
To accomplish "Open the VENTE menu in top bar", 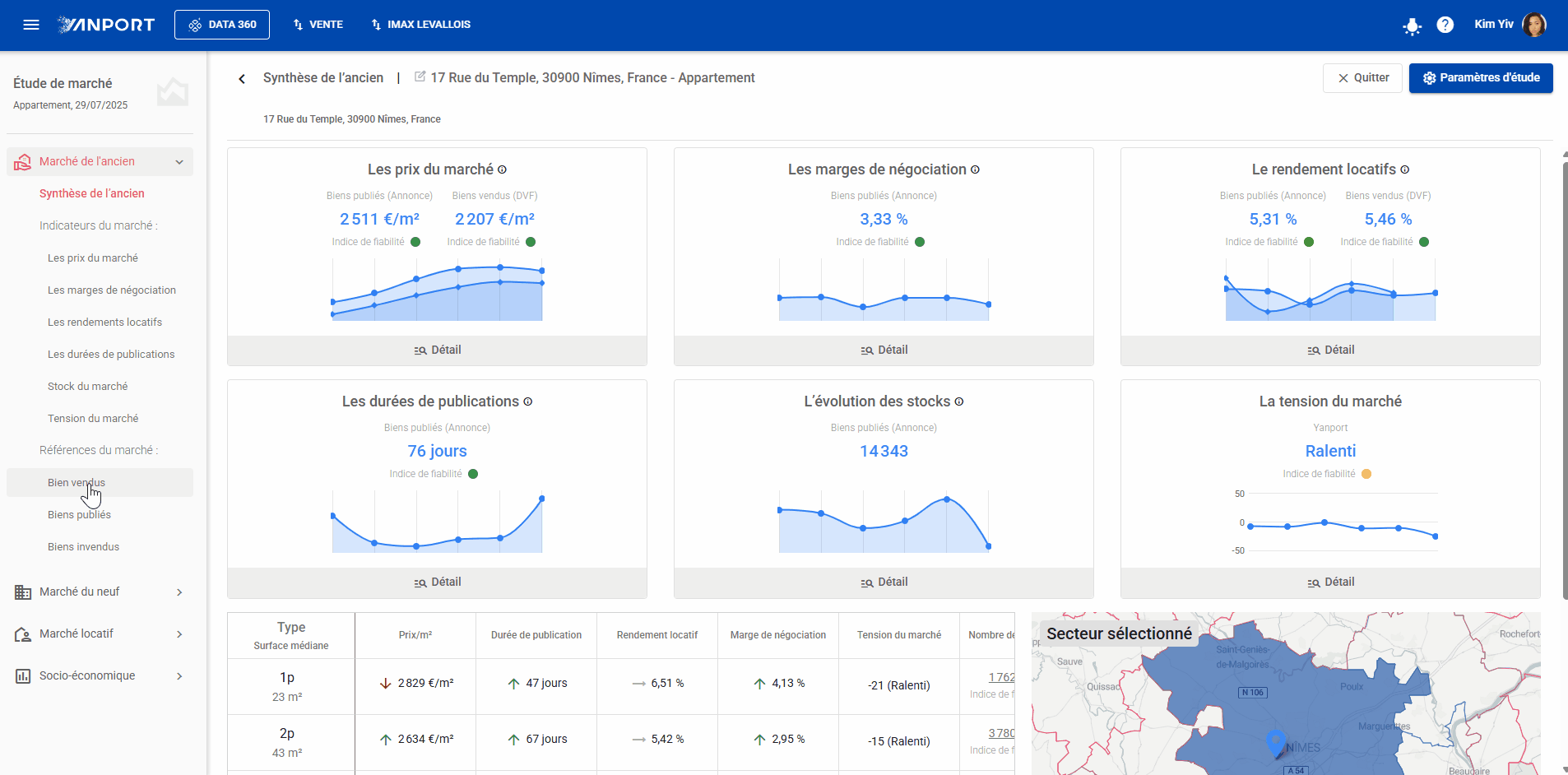I will coord(318,25).
